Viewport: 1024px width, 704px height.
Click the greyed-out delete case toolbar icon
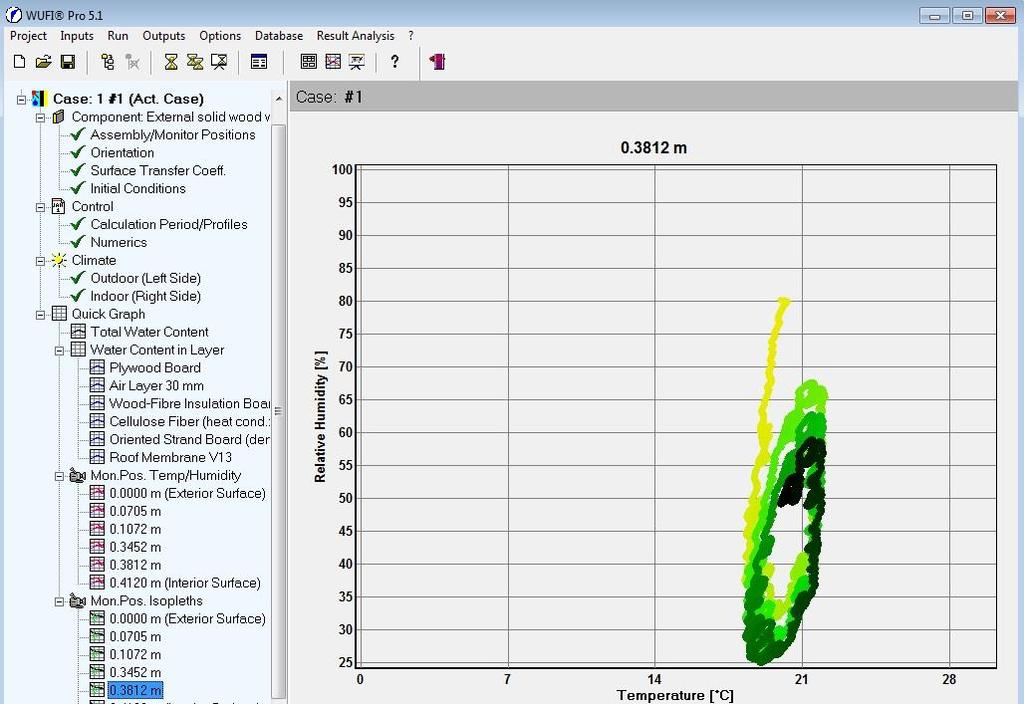click(x=133, y=61)
